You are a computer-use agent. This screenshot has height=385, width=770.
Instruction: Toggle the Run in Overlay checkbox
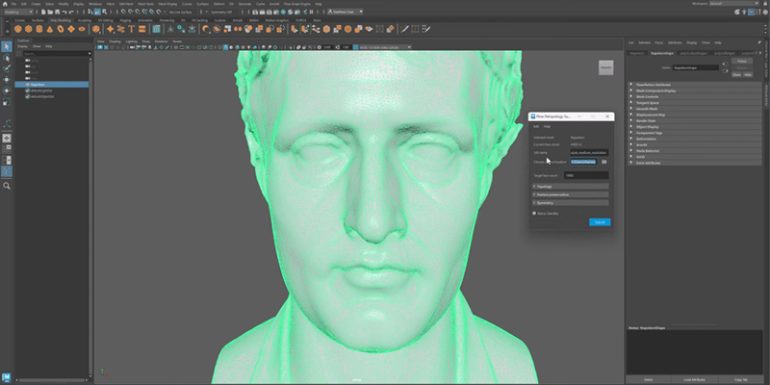pos(534,213)
